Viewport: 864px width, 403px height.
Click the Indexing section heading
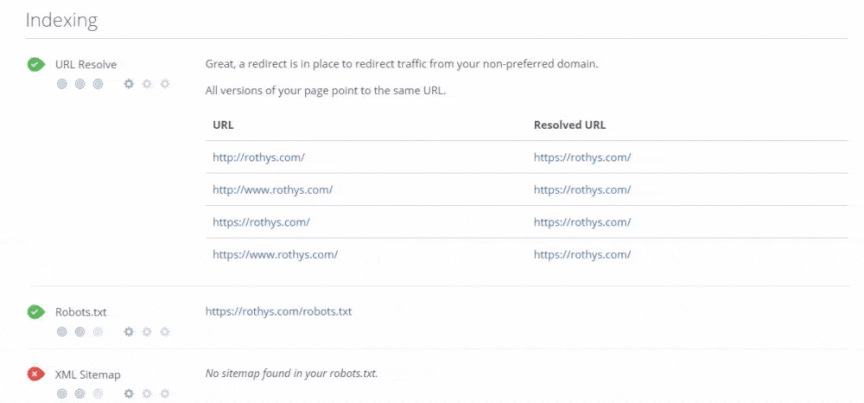coord(60,20)
